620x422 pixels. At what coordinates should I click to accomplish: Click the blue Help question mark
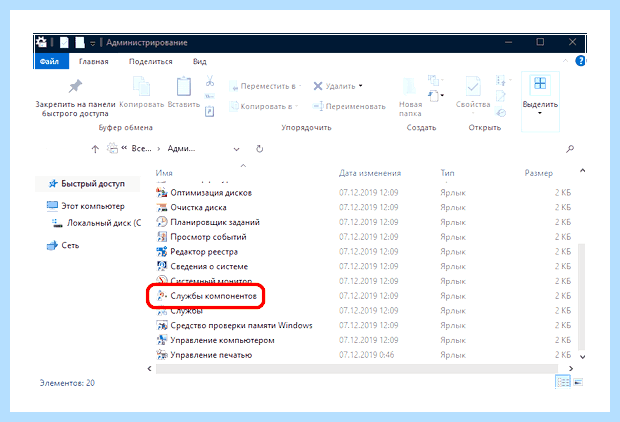pos(580,61)
